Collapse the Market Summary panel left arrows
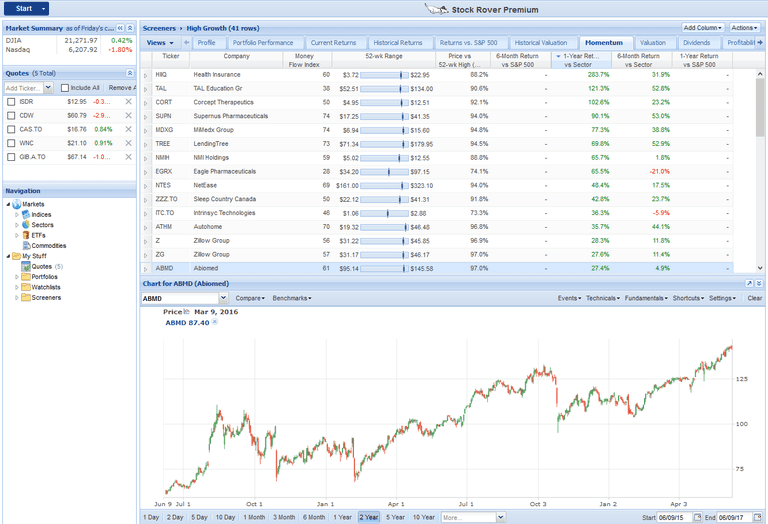This screenshot has height=524, width=768. 120,28
